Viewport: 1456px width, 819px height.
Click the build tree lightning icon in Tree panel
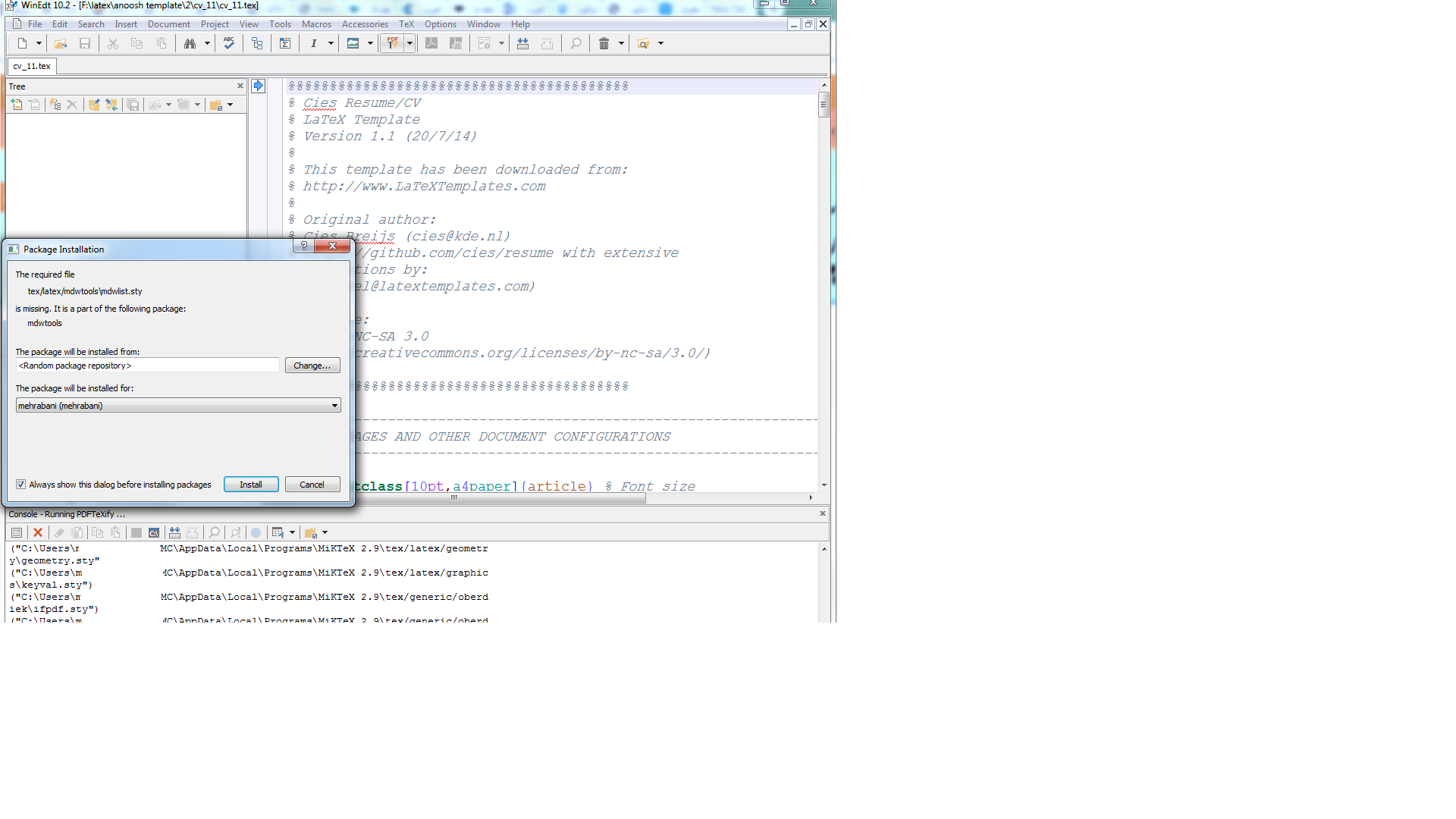pyautogui.click(x=55, y=105)
